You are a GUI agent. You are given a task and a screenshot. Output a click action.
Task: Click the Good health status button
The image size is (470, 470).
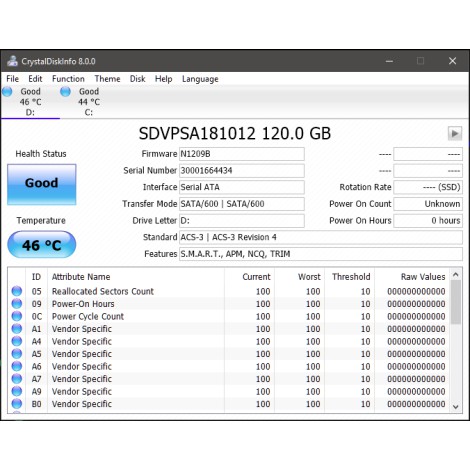(42, 184)
